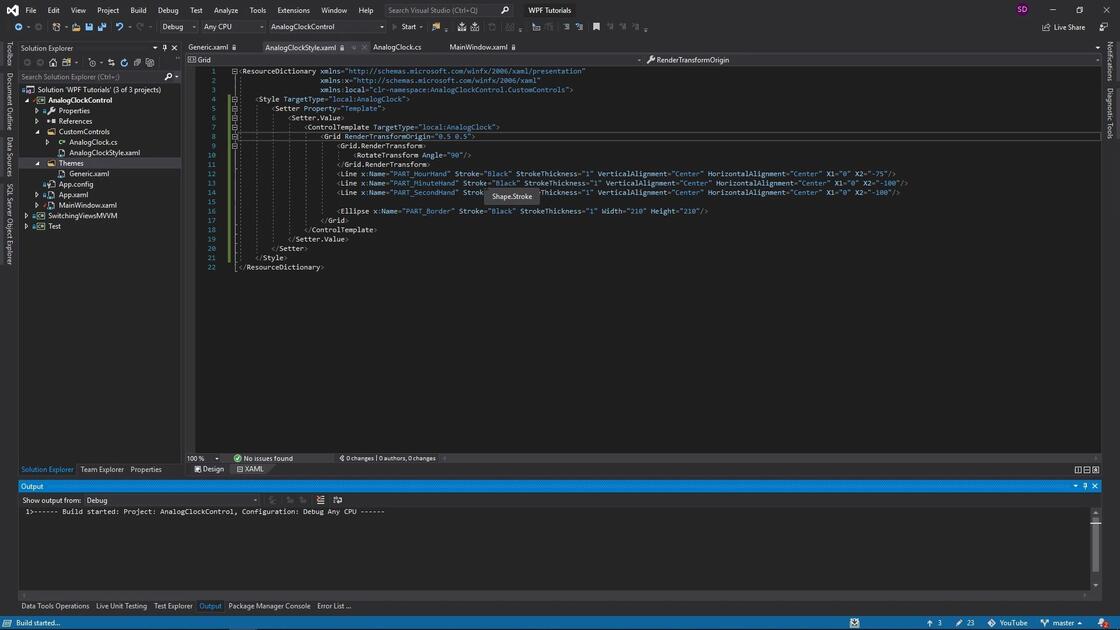This screenshot has width=1120, height=630.
Task: Navigate backward with the toolbar arrow
Action: pos(18,27)
